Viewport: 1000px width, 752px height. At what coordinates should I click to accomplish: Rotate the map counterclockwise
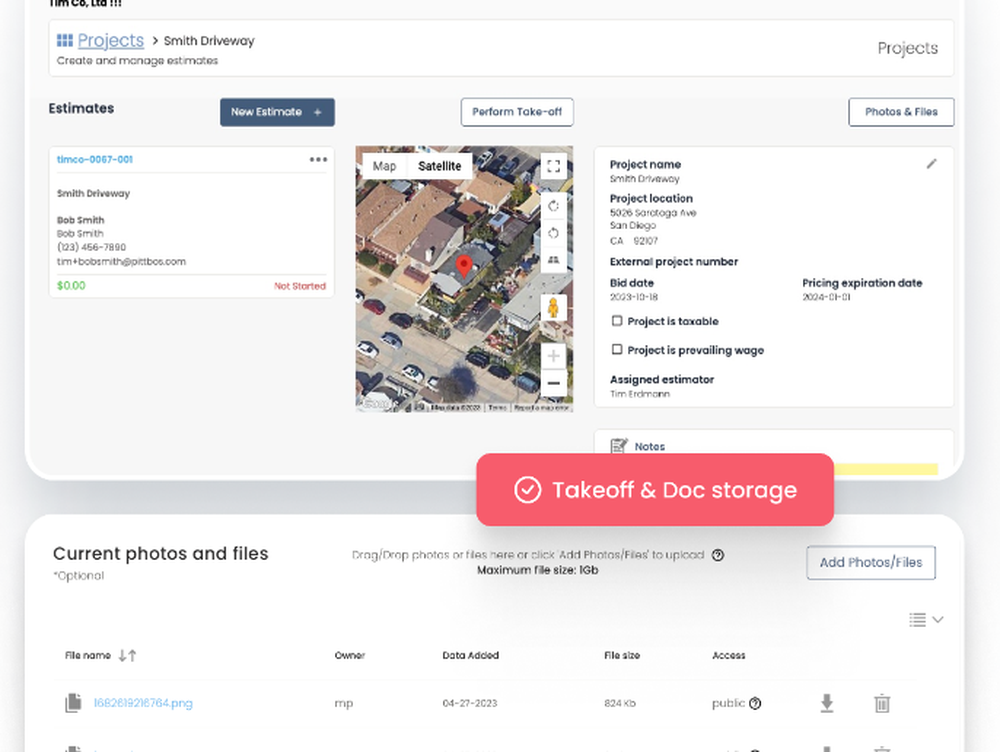[x=554, y=233]
